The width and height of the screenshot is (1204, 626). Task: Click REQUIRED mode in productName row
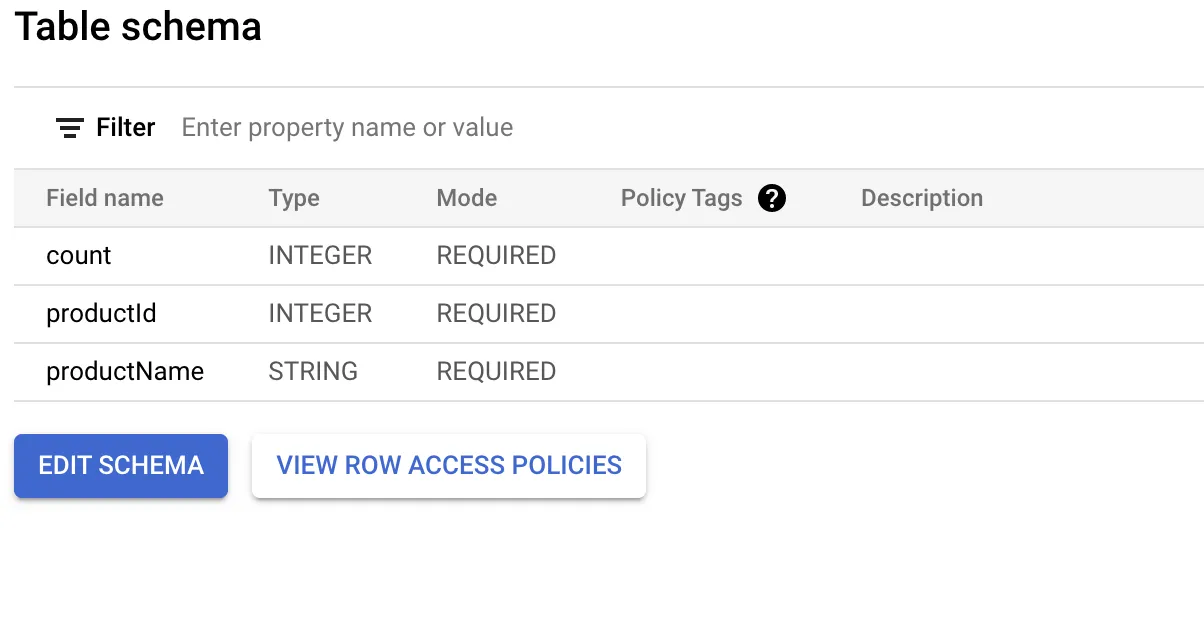[x=496, y=372]
